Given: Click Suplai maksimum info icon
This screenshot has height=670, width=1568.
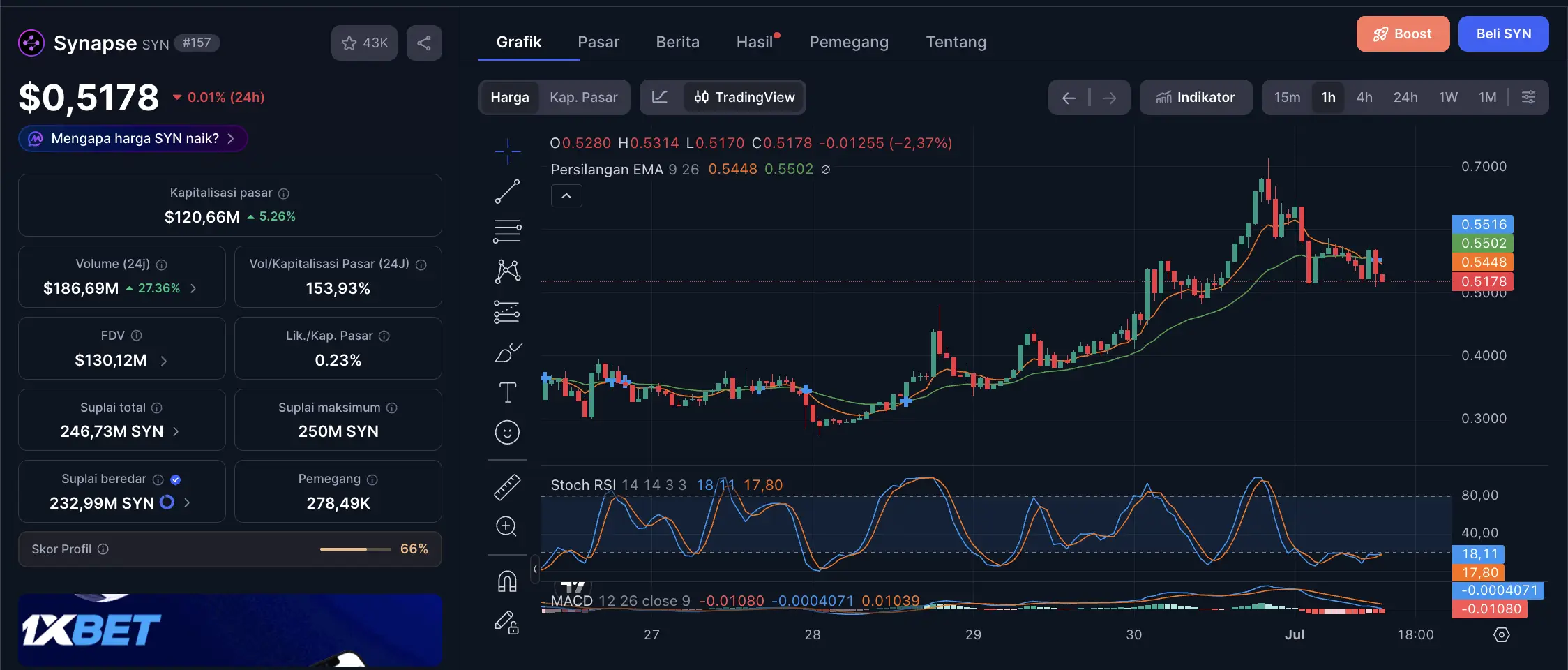Looking at the screenshot, I should pyautogui.click(x=392, y=408).
